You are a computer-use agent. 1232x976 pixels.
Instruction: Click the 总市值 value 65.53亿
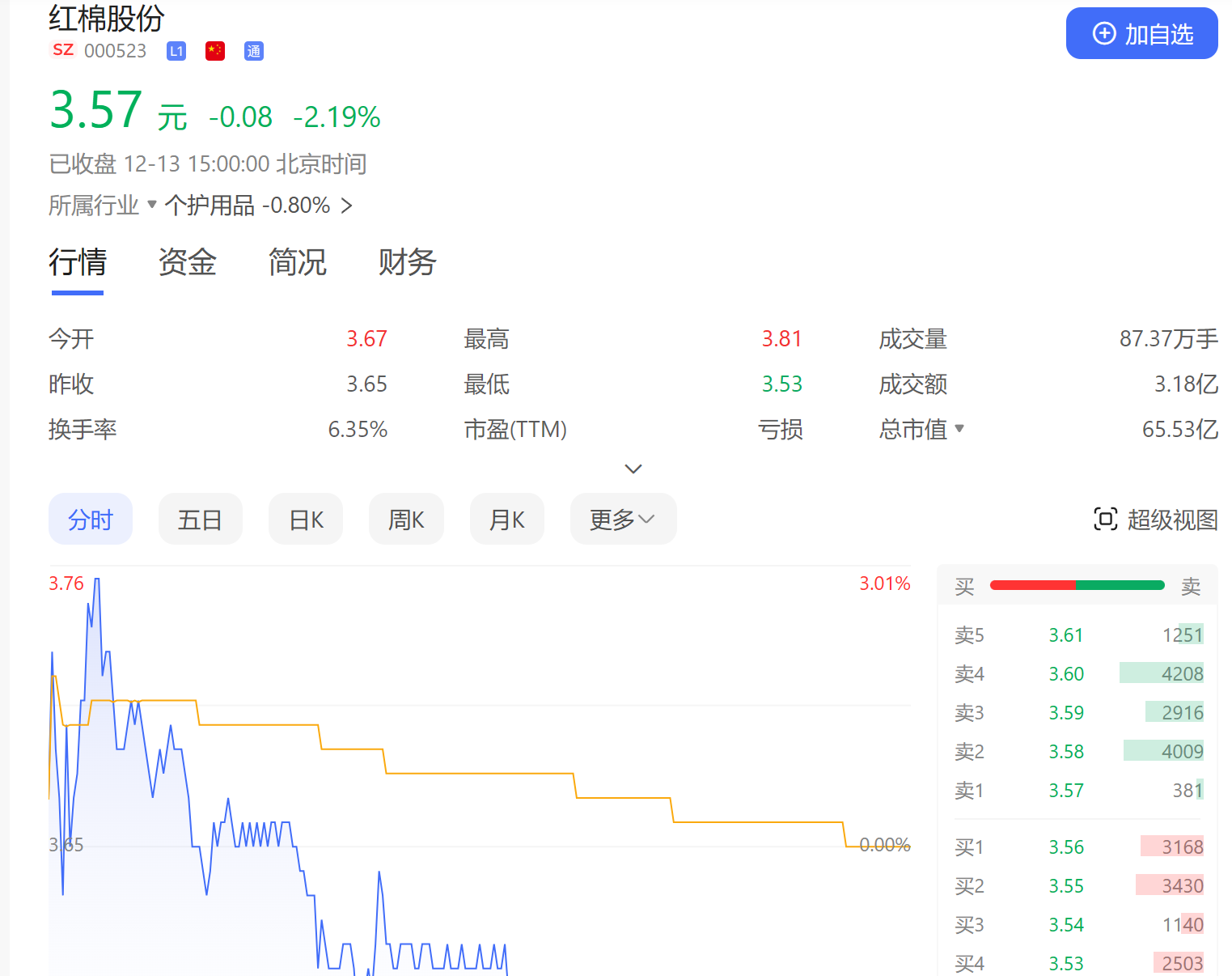1180,429
